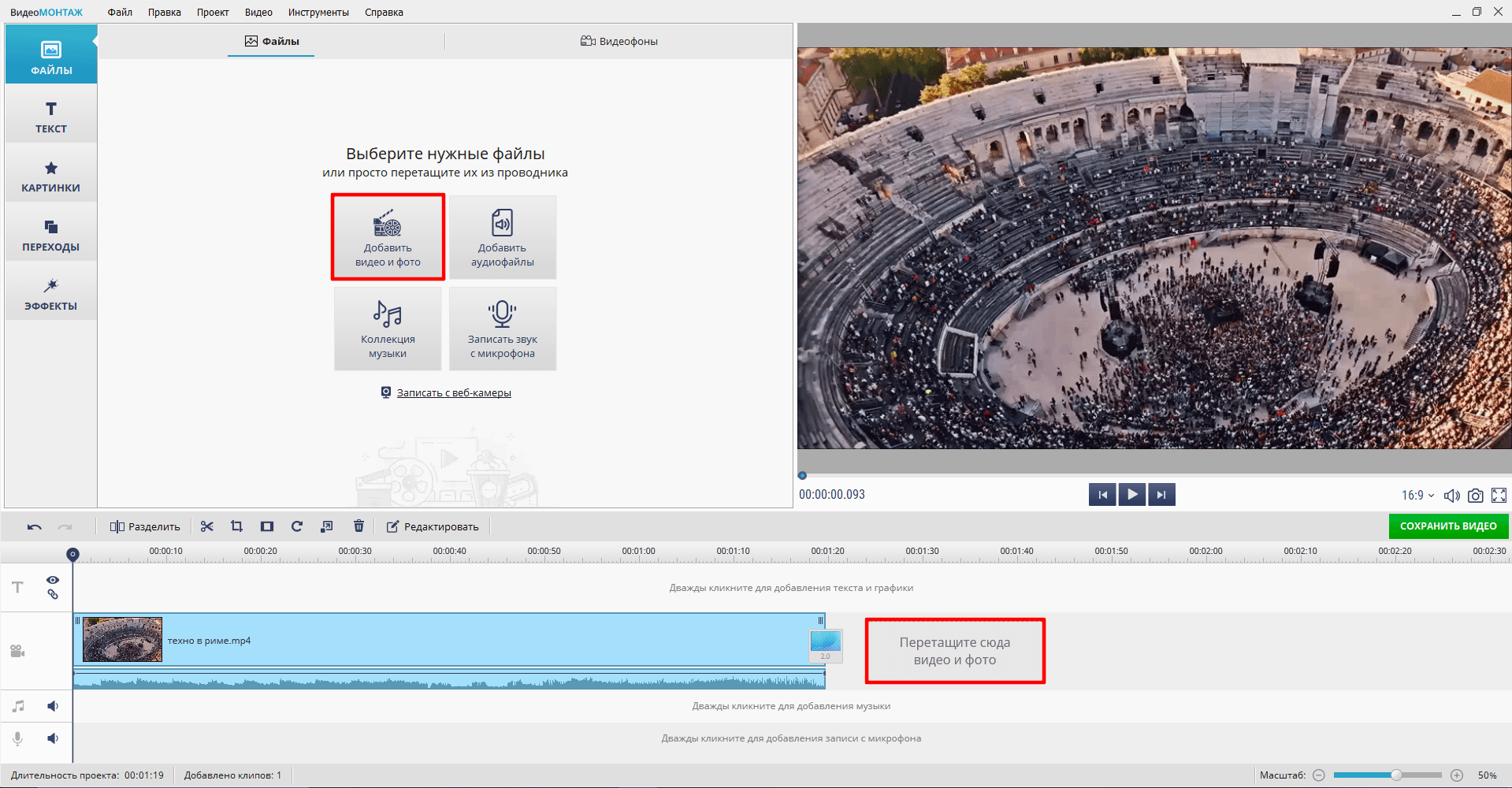Screen dimensions: 1512x788
Task: Open the Инструменты menu
Action: point(318,13)
